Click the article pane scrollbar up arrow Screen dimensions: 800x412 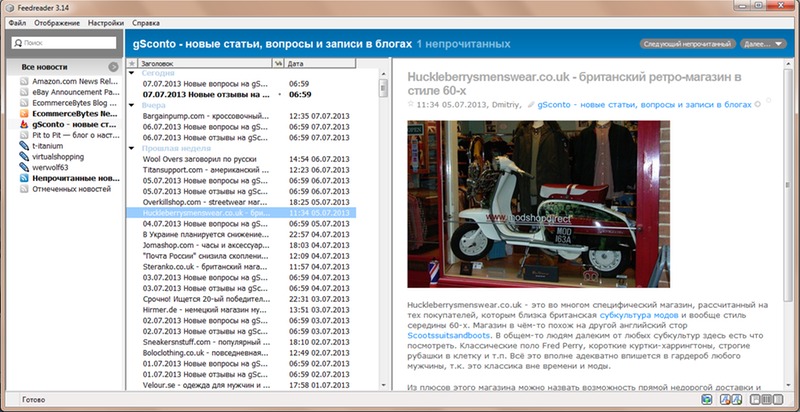(x=788, y=64)
